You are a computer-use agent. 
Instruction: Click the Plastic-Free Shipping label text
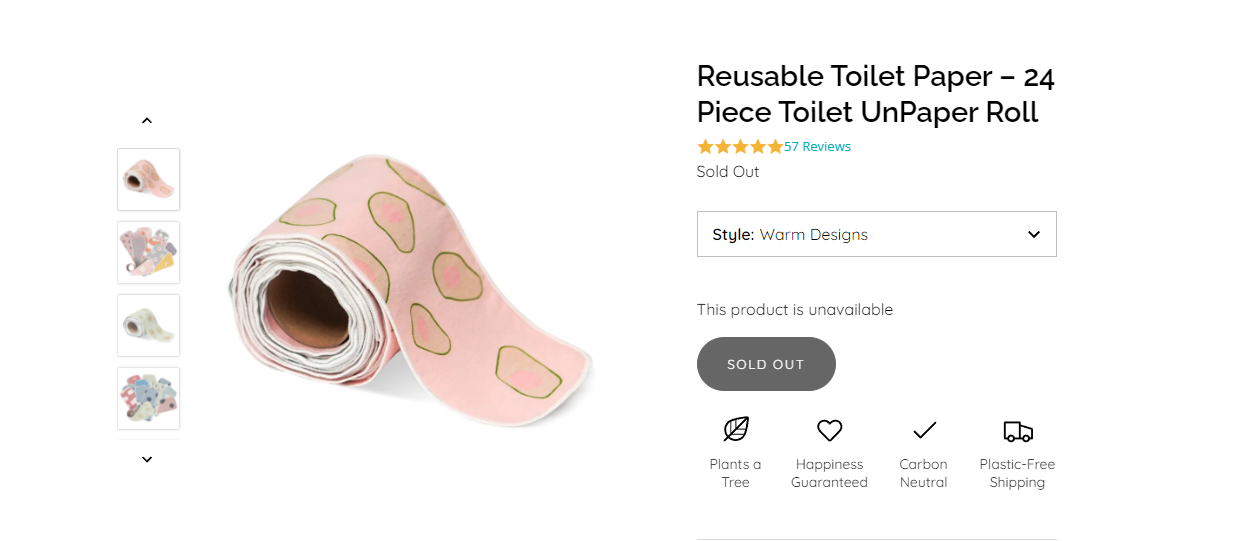1017,473
